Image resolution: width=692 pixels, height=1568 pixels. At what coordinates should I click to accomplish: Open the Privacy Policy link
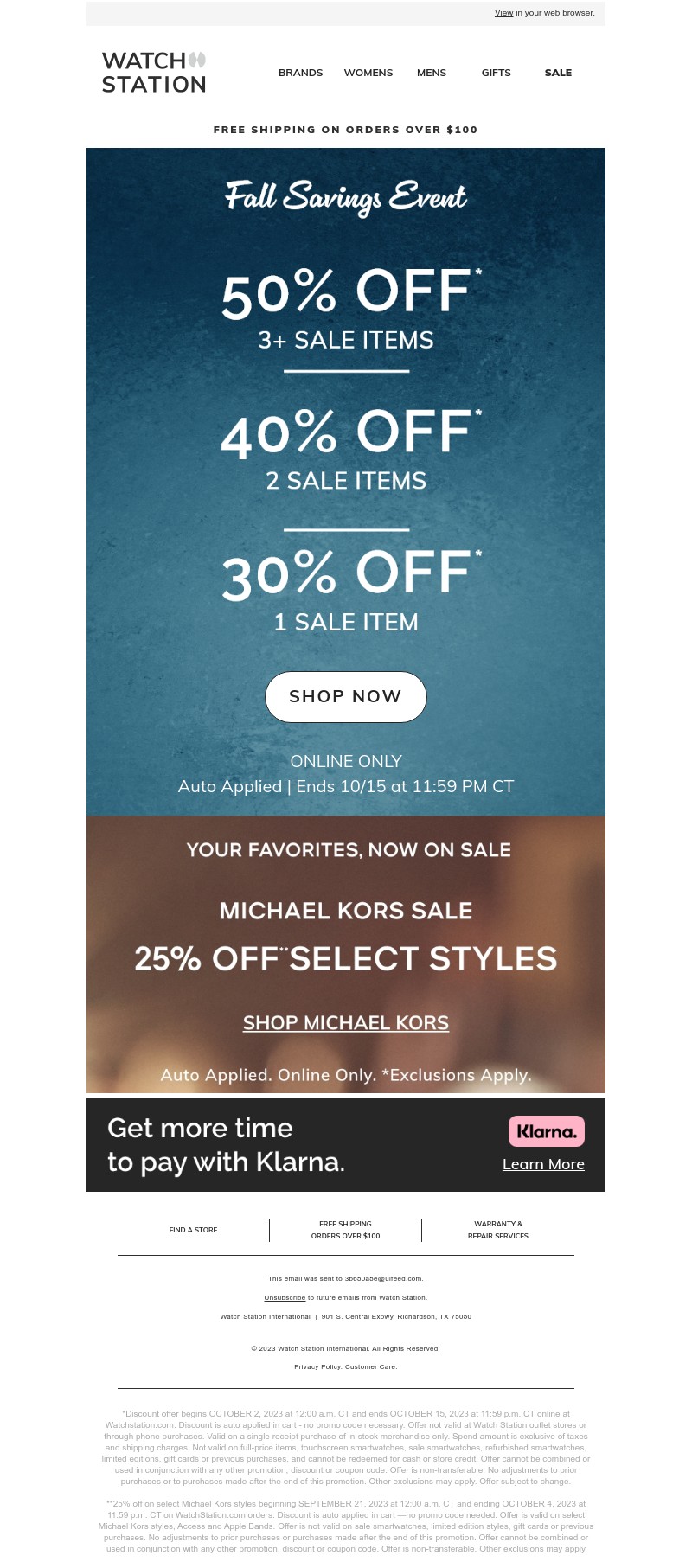[x=317, y=1366]
